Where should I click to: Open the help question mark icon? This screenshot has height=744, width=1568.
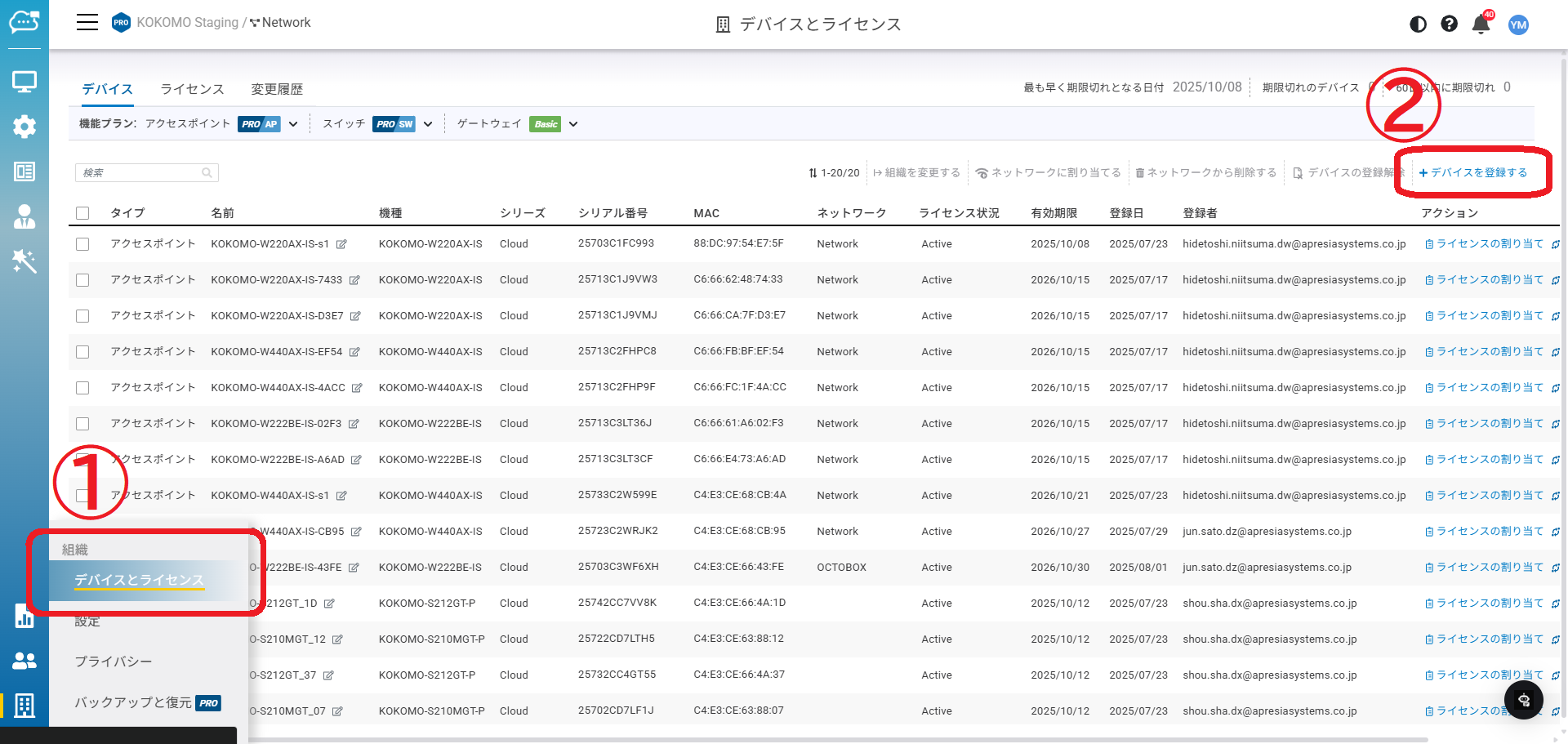pos(1450,25)
